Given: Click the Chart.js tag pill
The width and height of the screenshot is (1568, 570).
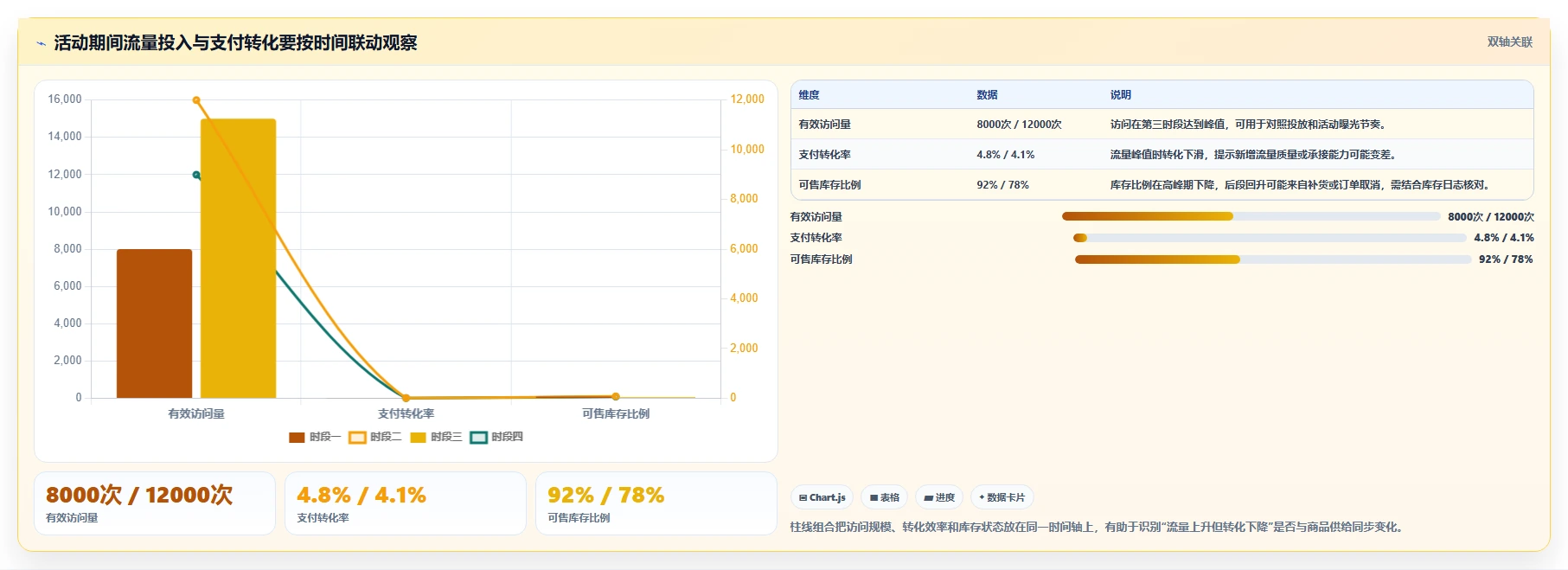Looking at the screenshot, I should click(x=822, y=497).
